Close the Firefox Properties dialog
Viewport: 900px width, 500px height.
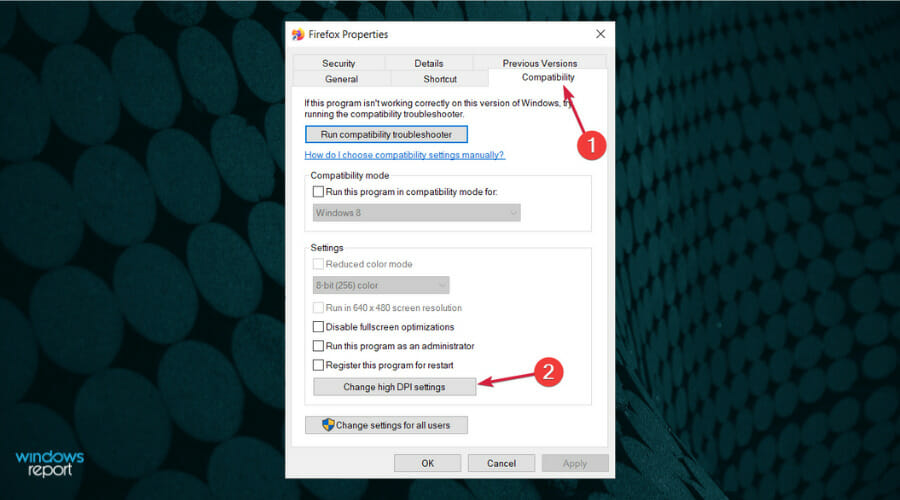coord(600,34)
